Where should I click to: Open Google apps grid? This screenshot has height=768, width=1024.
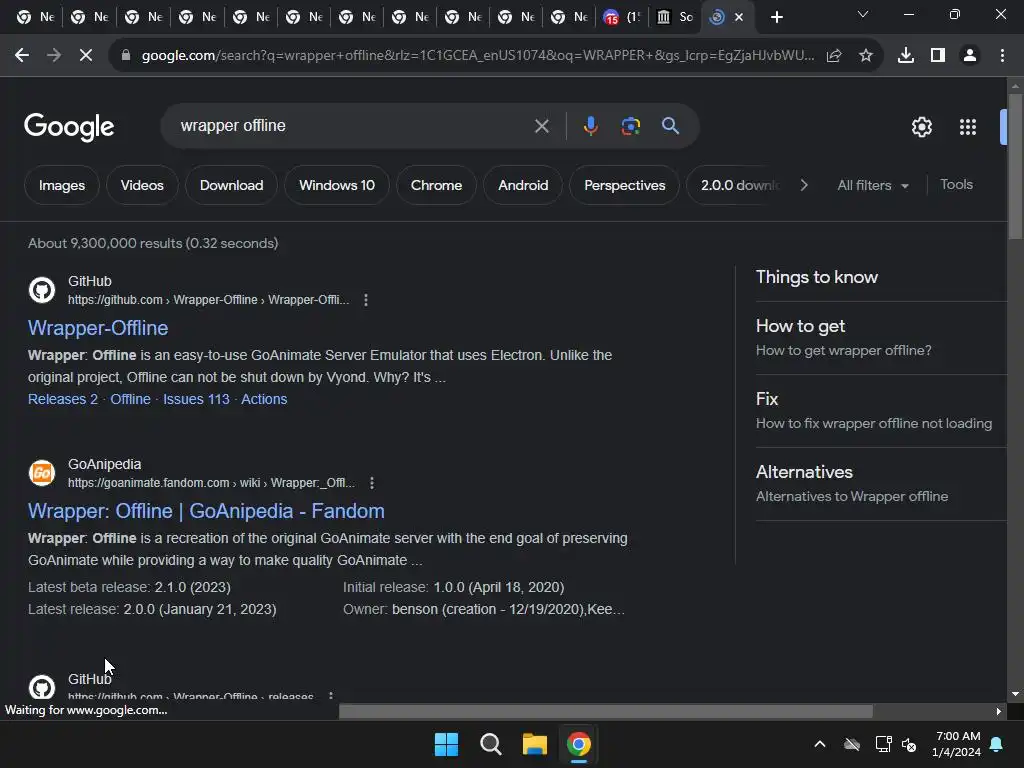967,127
